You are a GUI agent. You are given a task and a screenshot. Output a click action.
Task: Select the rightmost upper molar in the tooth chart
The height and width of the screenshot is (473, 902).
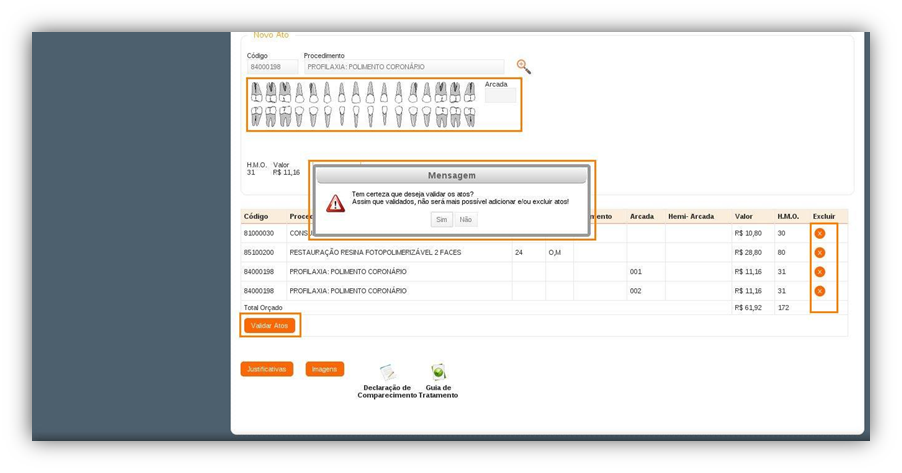tap(469, 92)
